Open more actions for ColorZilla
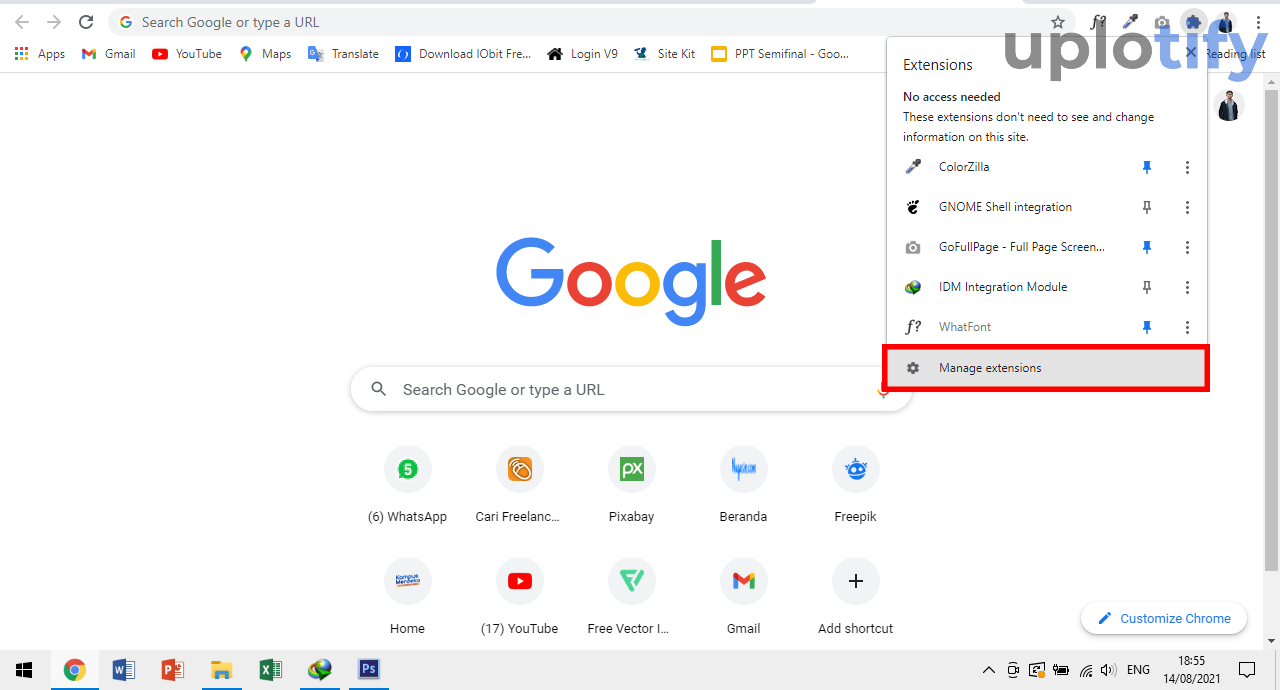 click(1187, 167)
